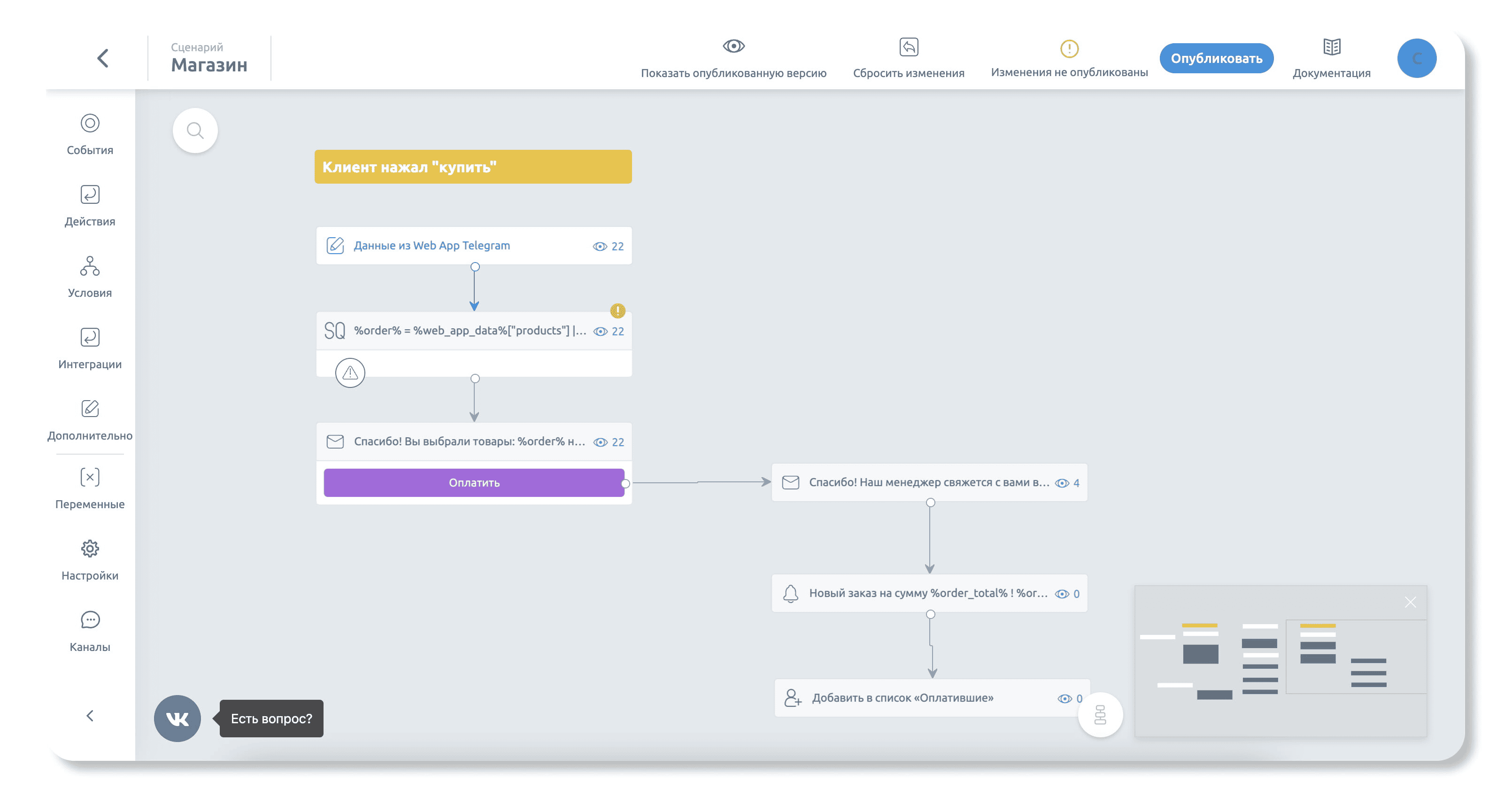Open the Условия conditions panel
The image size is (1512, 789).
click(90, 277)
